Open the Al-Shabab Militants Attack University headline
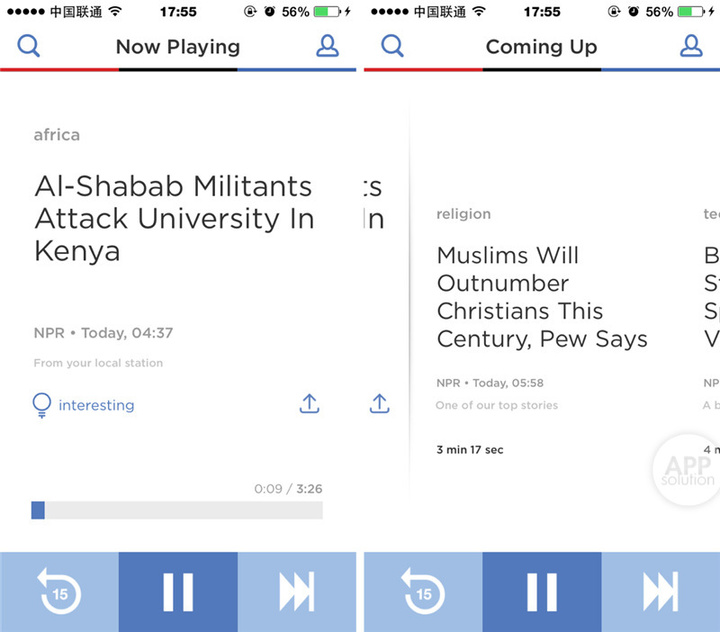This screenshot has width=720, height=632. pyautogui.click(x=174, y=218)
